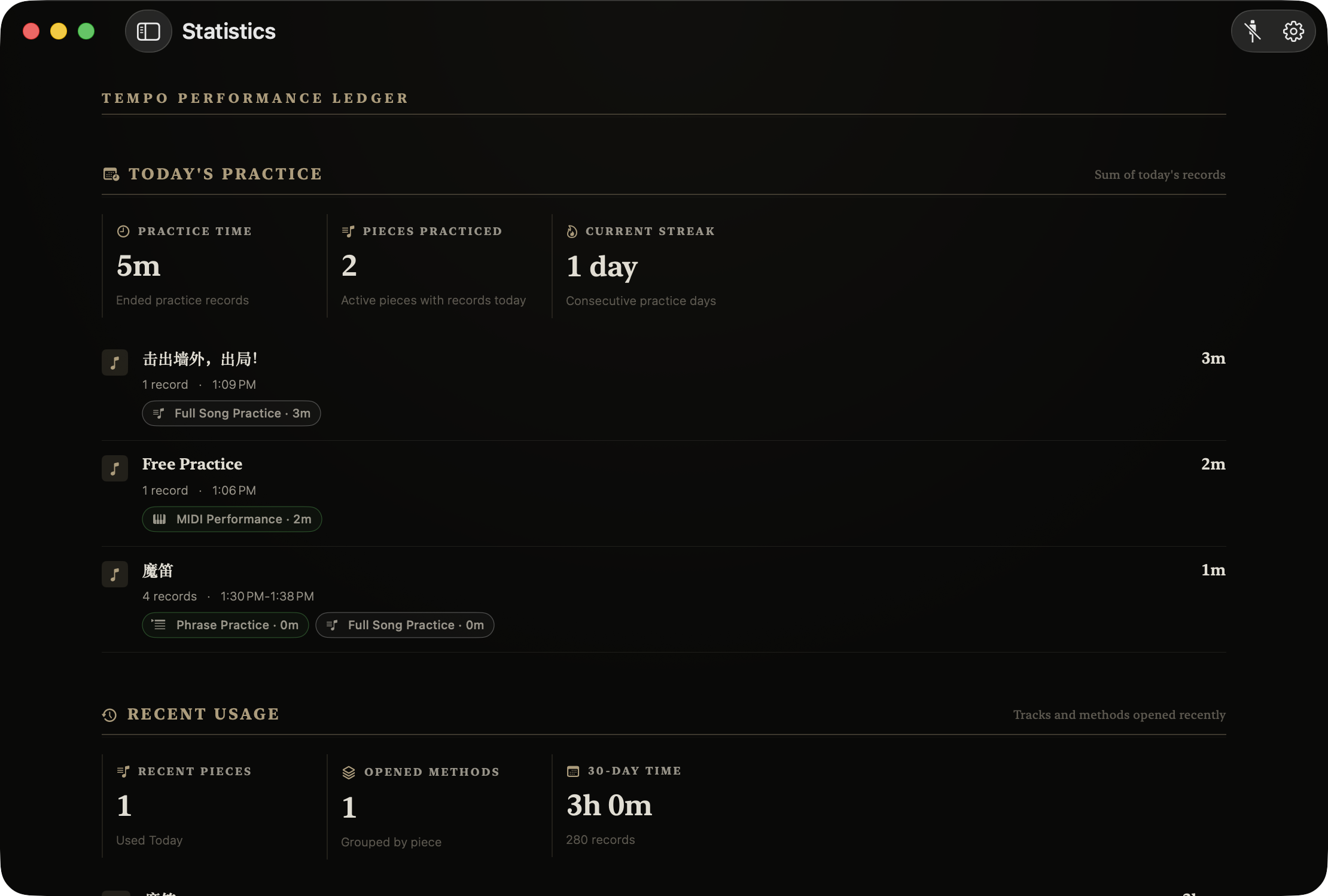Click the calendar icon by 30-Day Time
Viewport: 1328px width, 896px height.
point(573,772)
